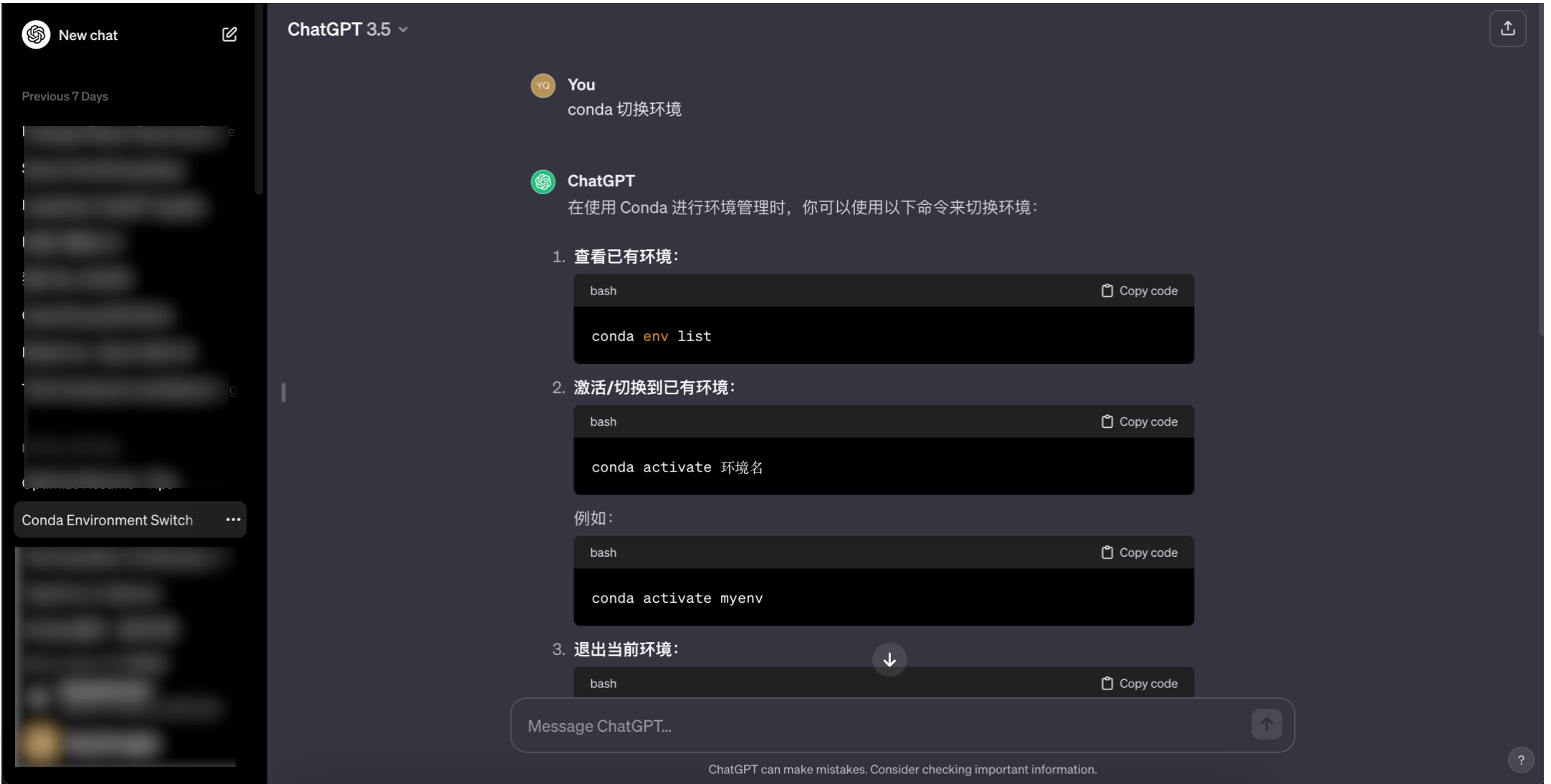Click the disclaimer text about mistakes
This screenshot has width=1551, height=784.
tap(902, 769)
